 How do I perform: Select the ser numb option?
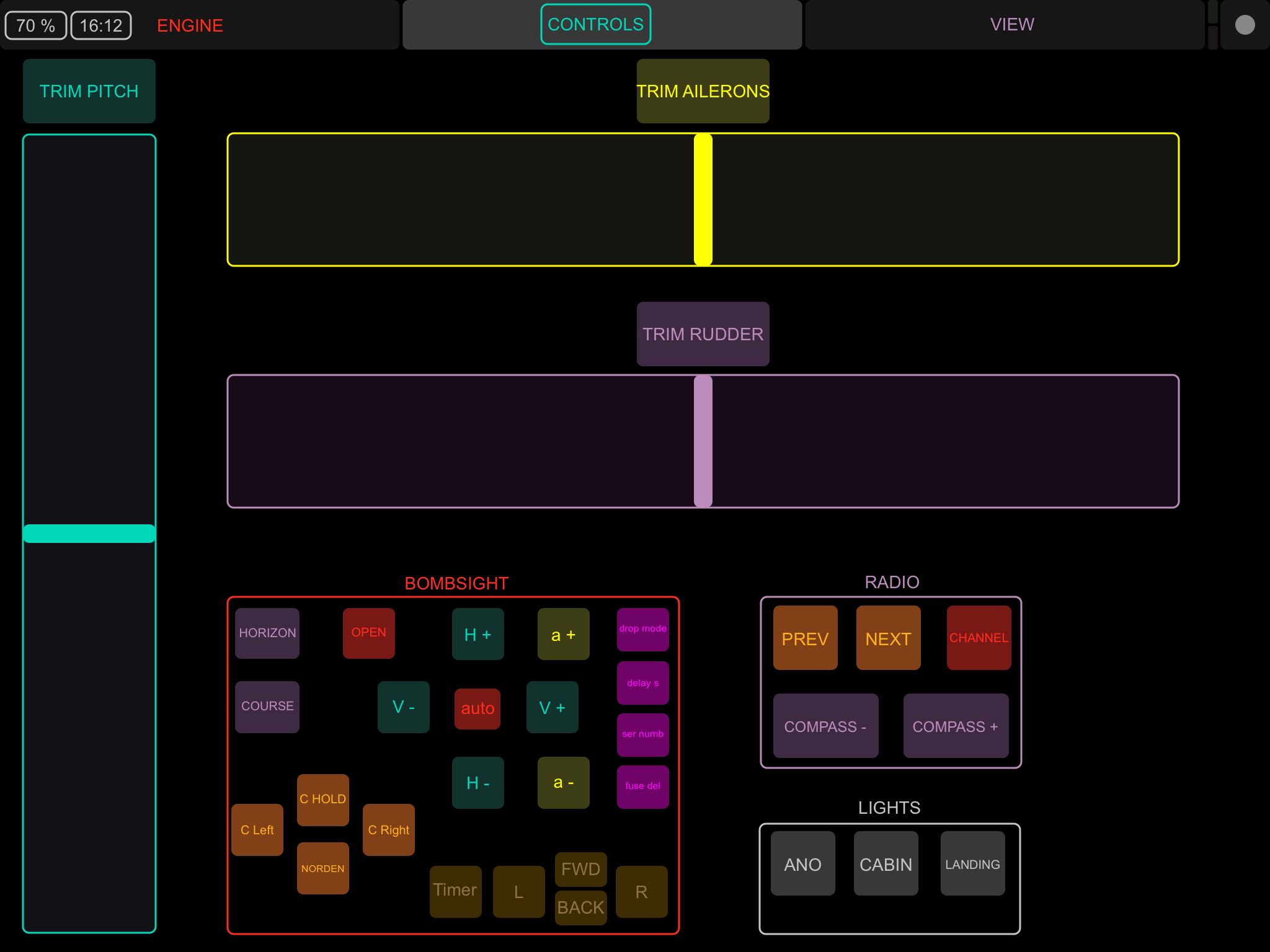[642, 734]
